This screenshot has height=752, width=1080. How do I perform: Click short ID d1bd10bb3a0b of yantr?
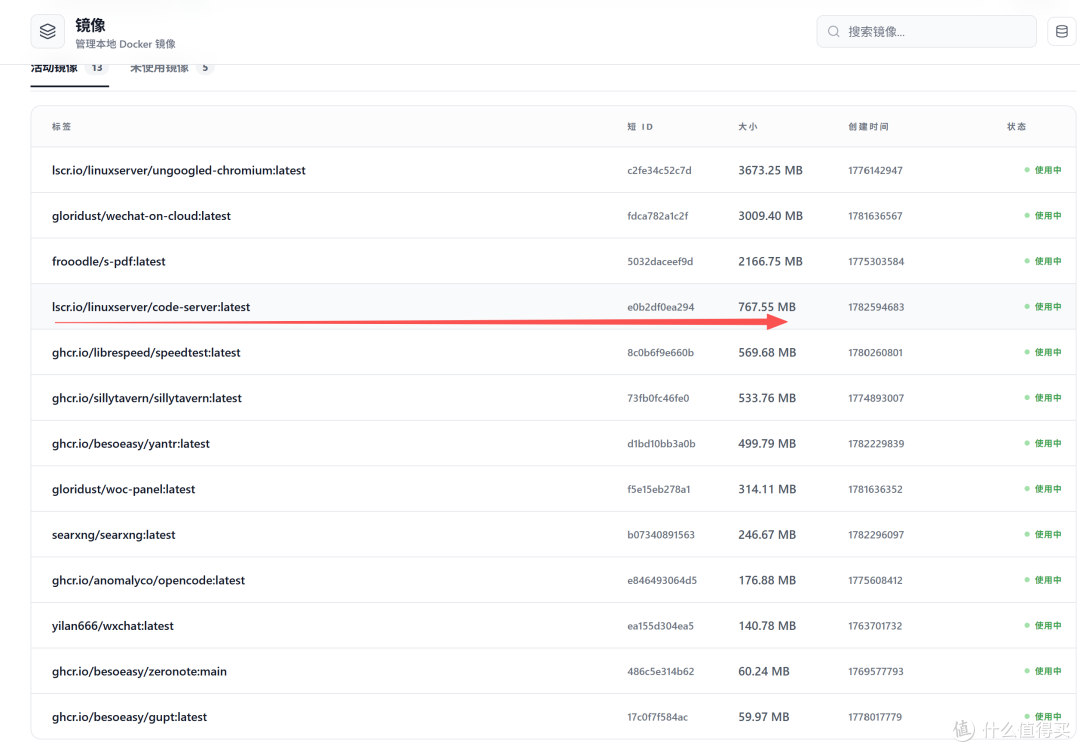[x=661, y=443]
